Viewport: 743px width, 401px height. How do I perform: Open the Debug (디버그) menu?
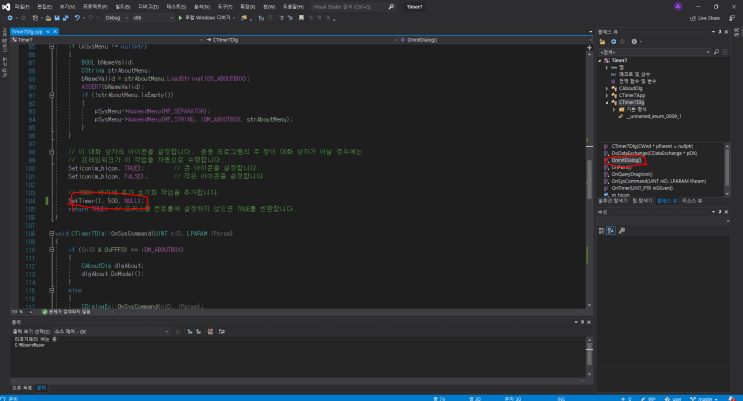coord(148,7)
